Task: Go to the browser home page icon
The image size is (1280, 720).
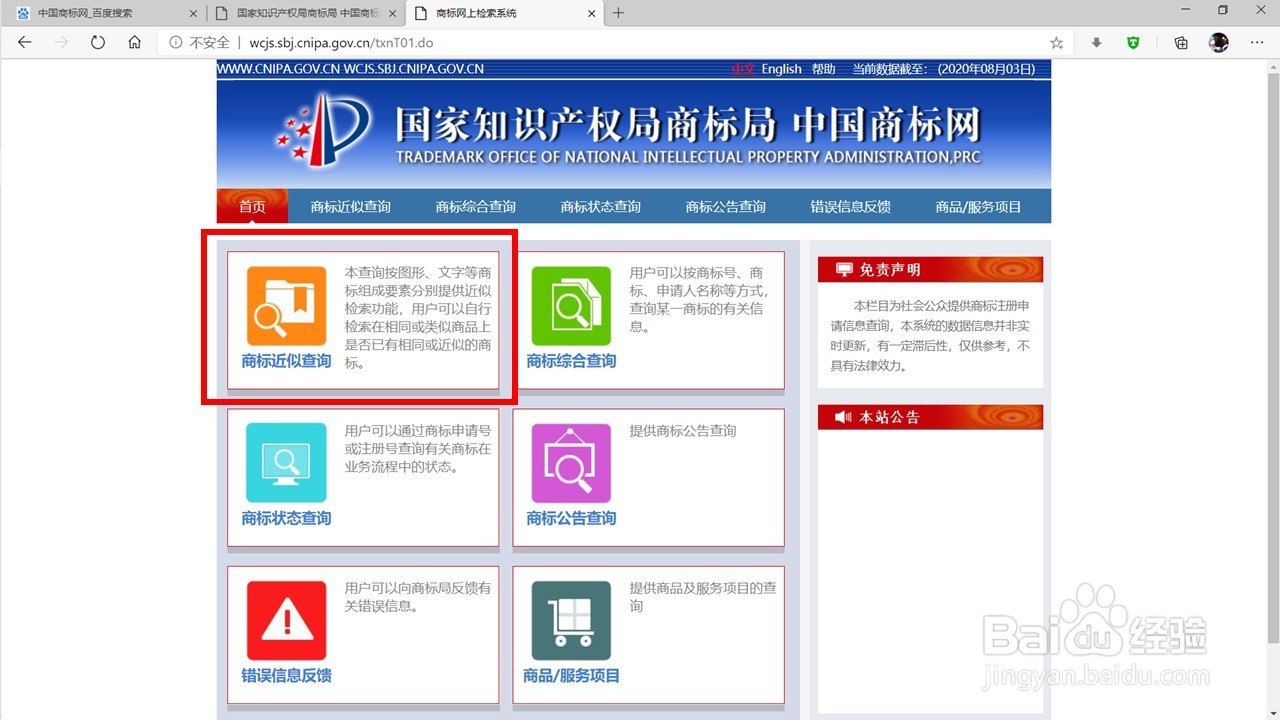Action: tap(134, 43)
